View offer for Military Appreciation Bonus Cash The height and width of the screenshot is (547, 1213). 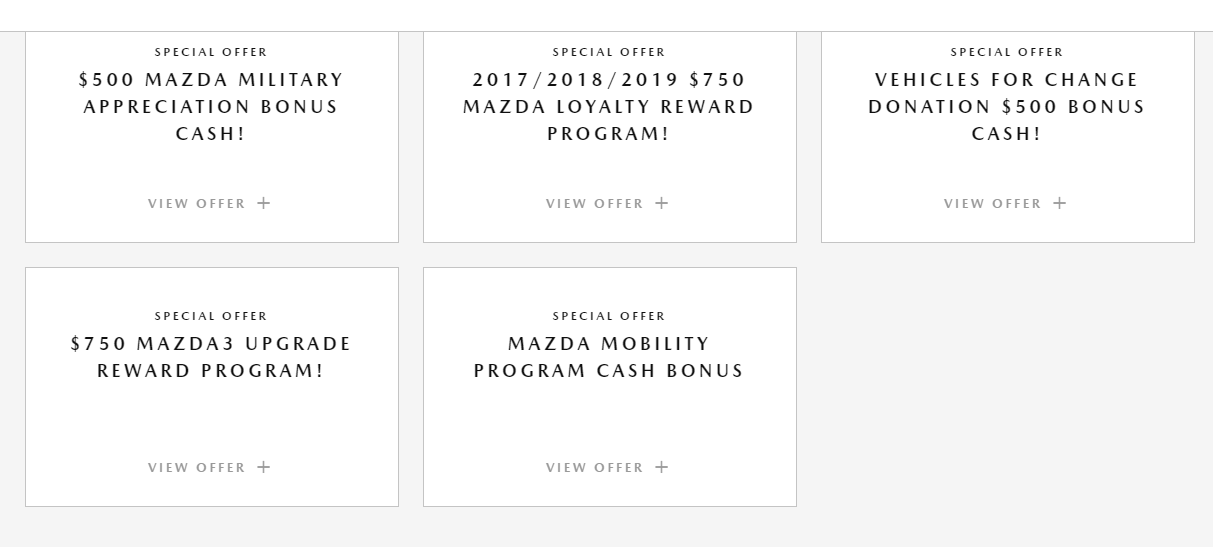(197, 203)
